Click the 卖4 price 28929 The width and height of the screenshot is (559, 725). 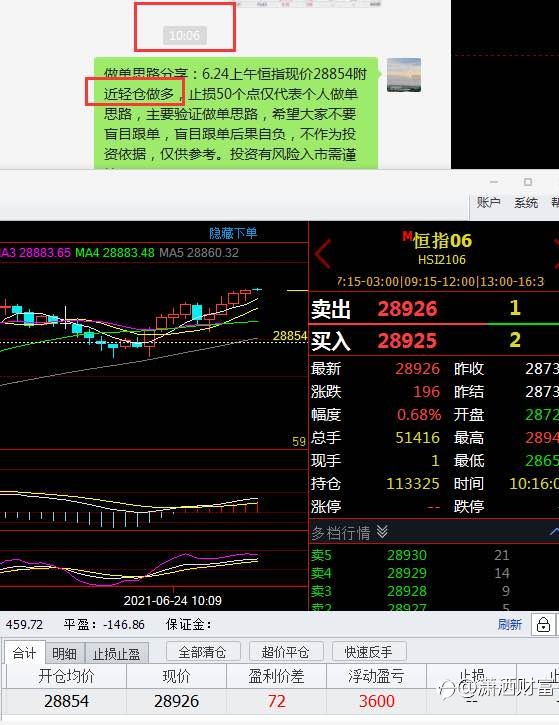[x=407, y=573]
